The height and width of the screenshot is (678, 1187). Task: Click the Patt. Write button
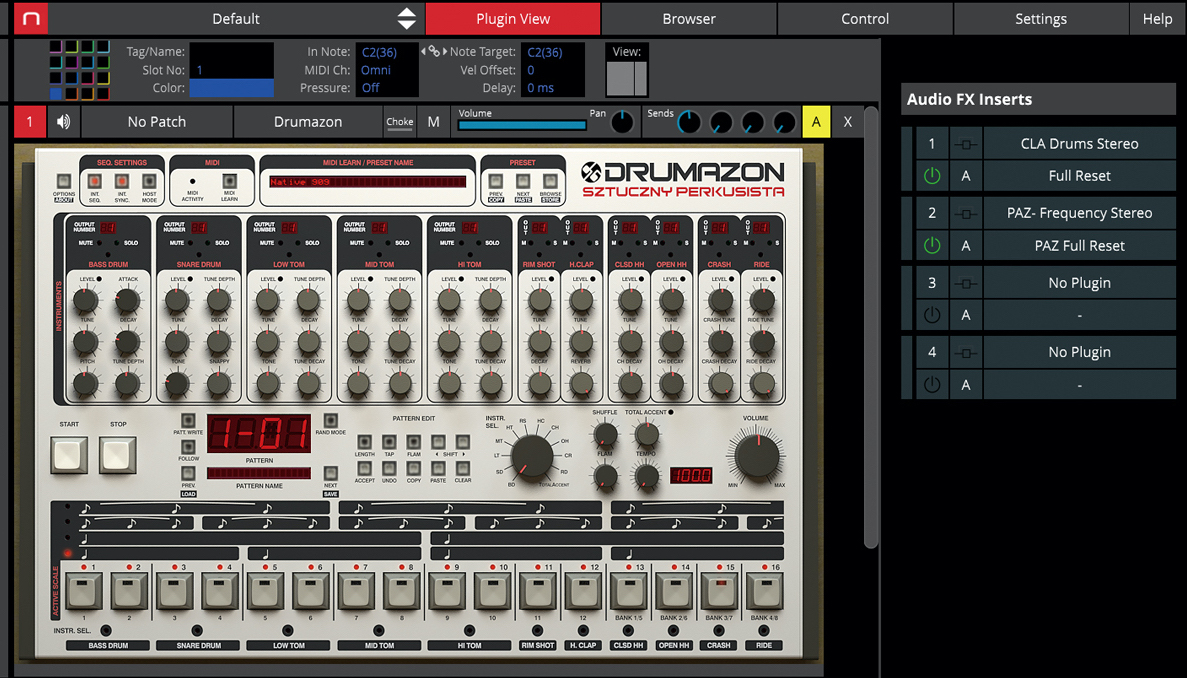tap(188, 421)
